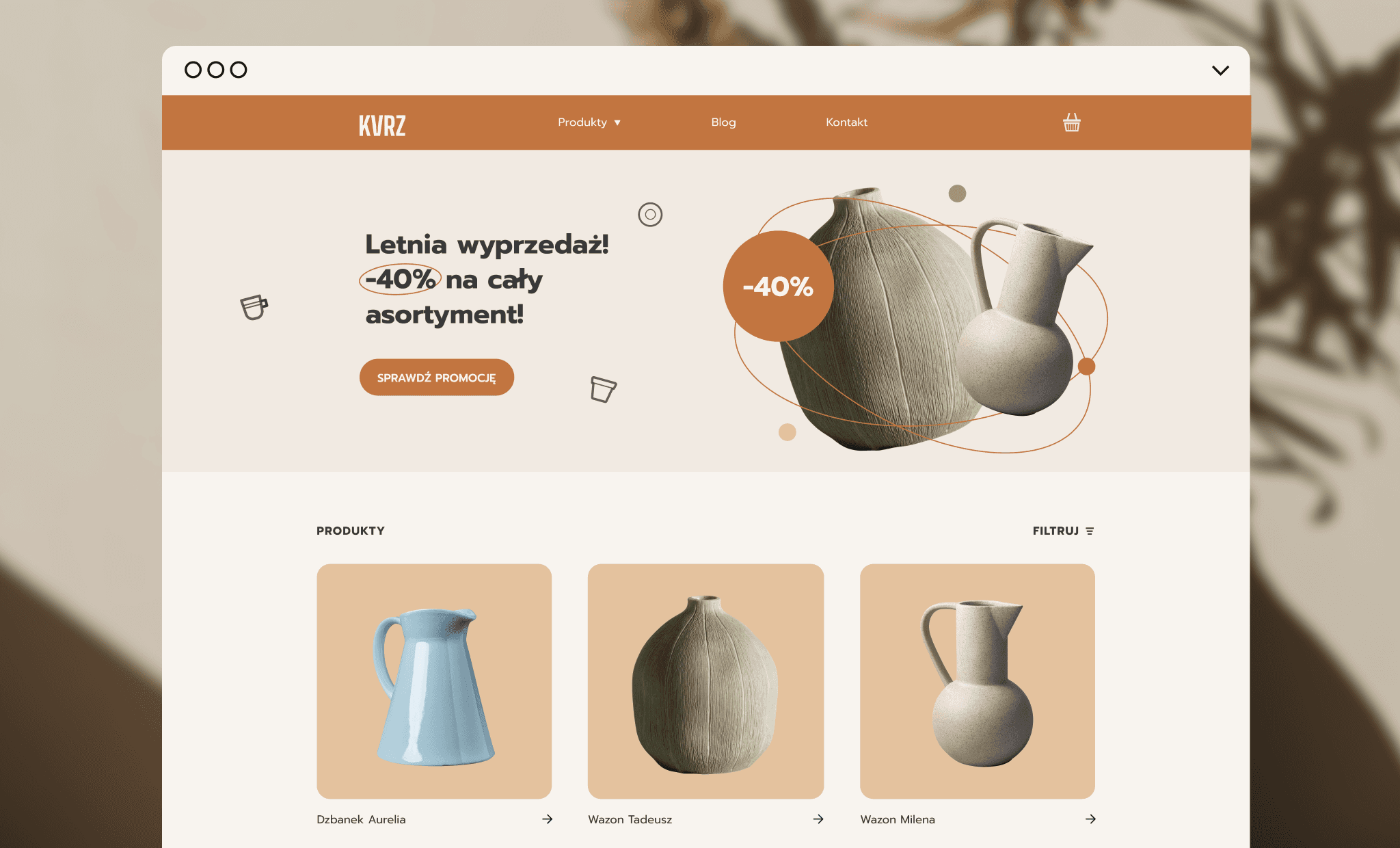Click the arrow next to Wazon Tadeusz
1400x848 pixels.
click(818, 819)
